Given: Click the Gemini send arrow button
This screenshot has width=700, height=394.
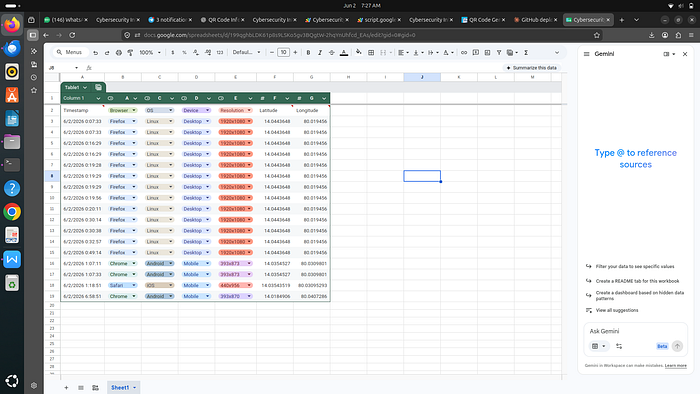Looking at the screenshot, I should (x=677, y=346).
